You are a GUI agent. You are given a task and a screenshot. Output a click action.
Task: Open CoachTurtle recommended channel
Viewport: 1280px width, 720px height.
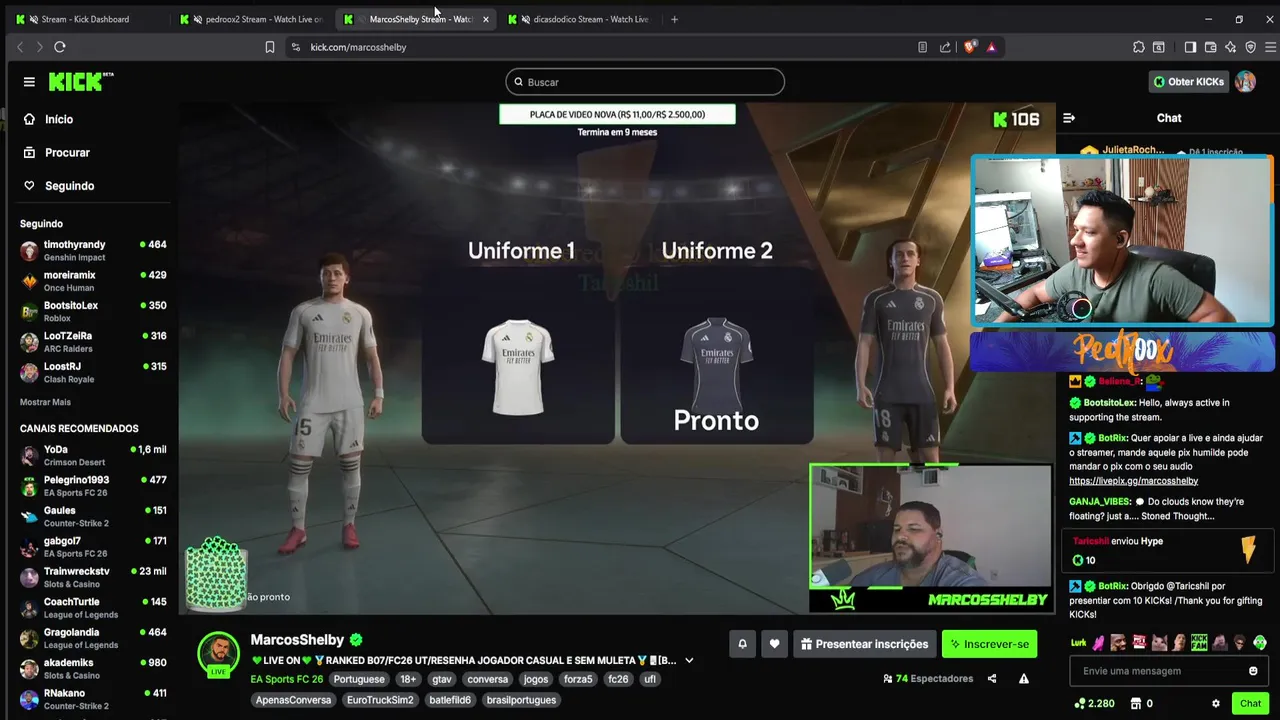(93, 608)
